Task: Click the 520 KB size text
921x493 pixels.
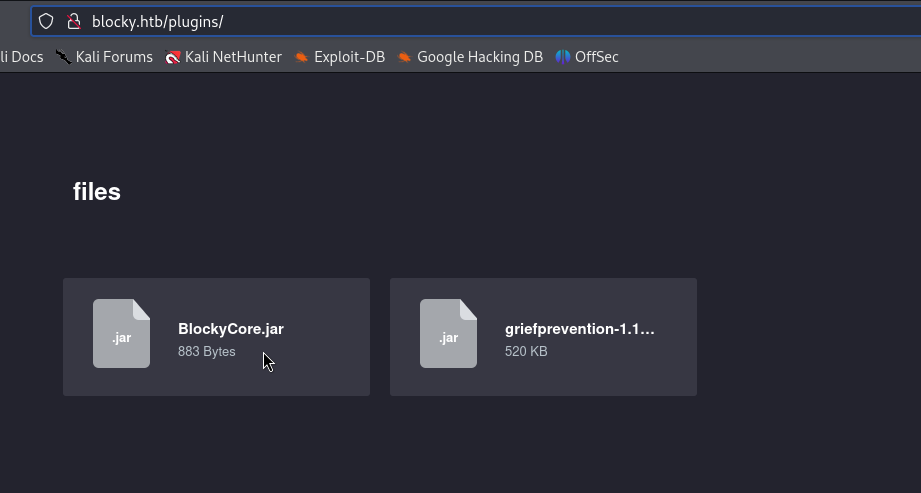Action: tap(526, 352)
